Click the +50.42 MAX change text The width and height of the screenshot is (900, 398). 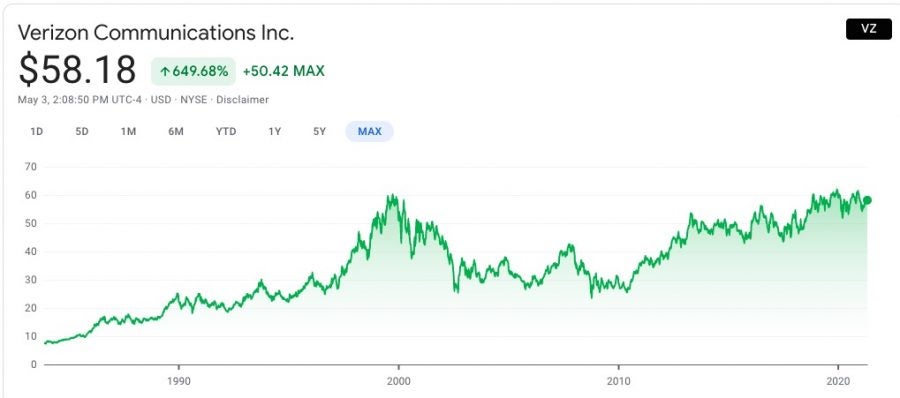(284, 71)
